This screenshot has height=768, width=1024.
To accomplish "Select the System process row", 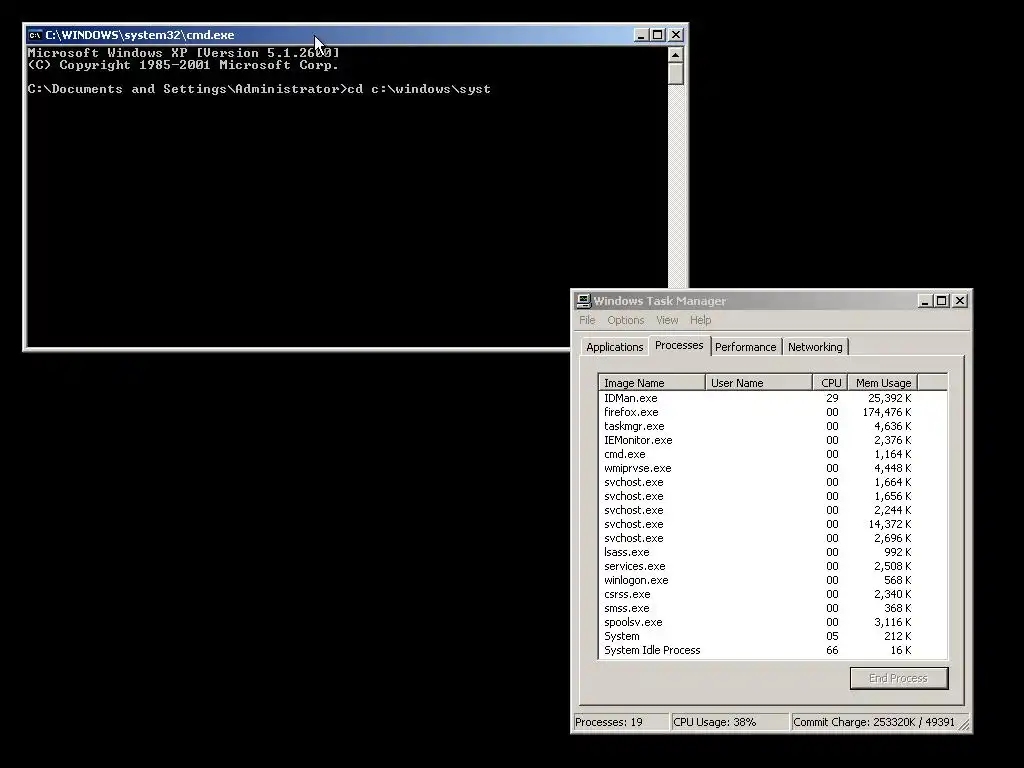I will point(773,636).
